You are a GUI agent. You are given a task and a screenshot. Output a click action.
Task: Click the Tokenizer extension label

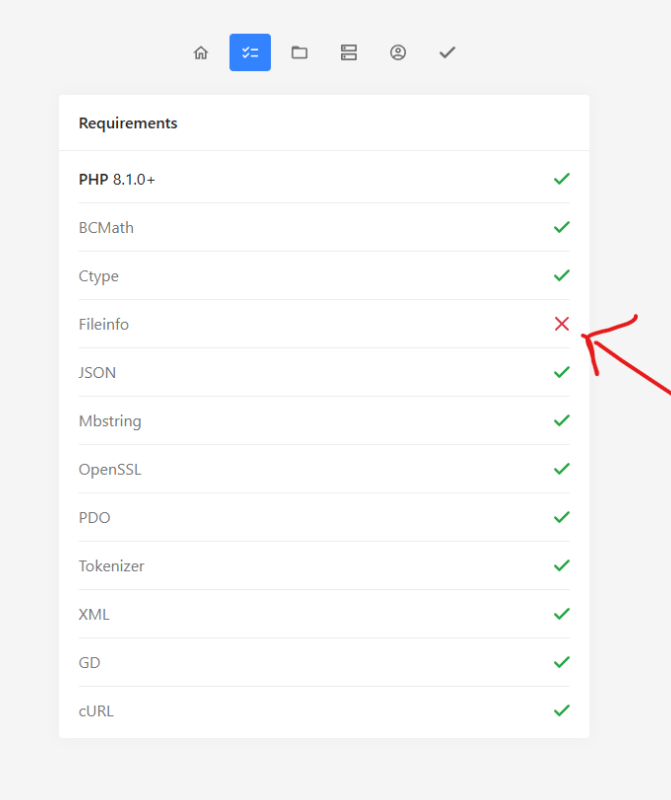tap(111, 566)
